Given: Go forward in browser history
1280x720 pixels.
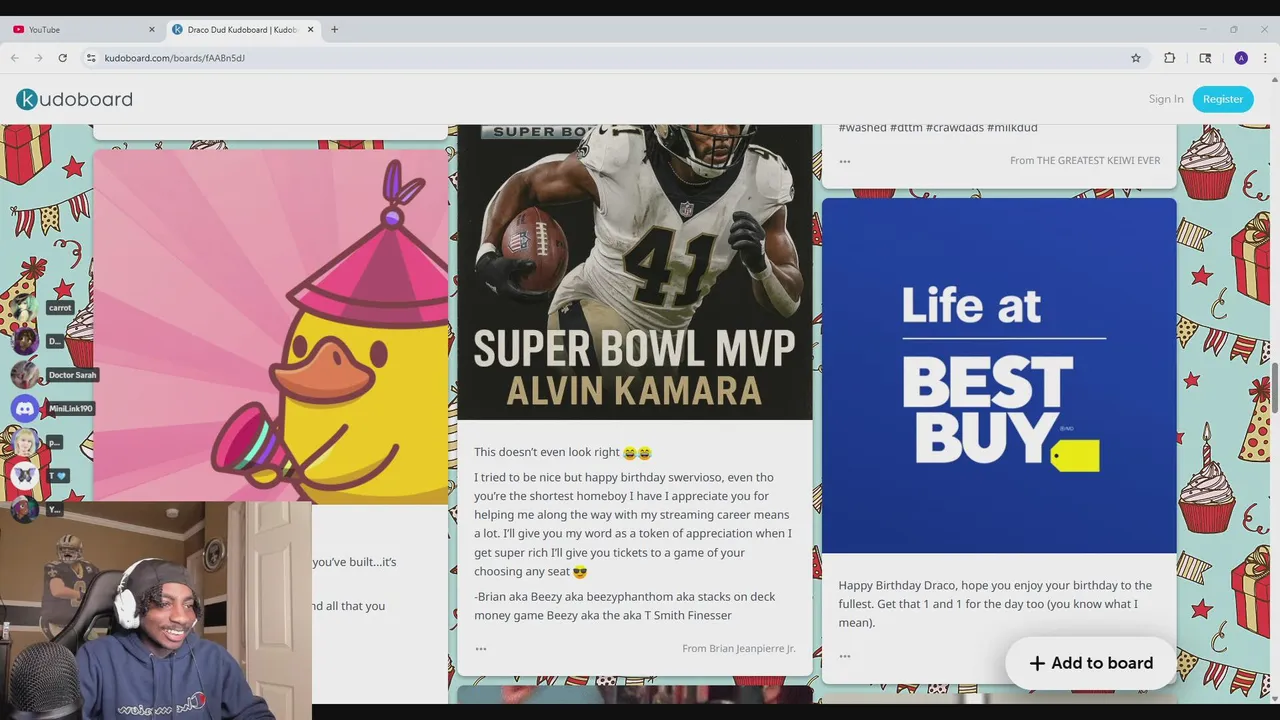Looking at the screenshot, I should pos(38,58).
